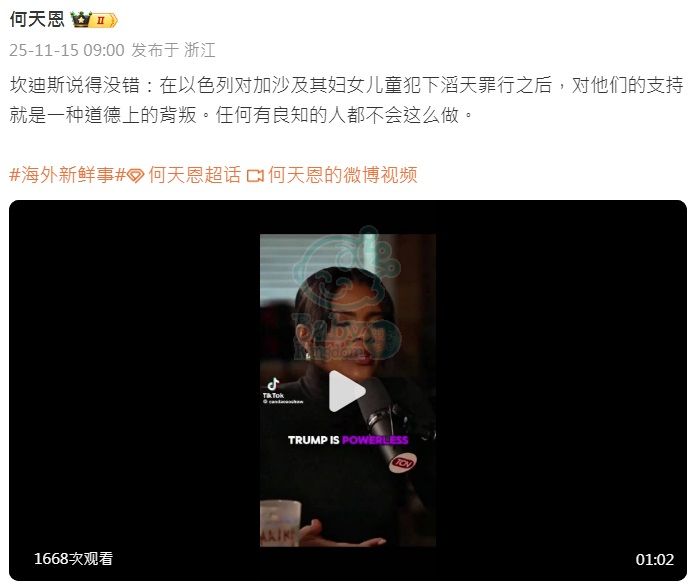Click the 1668次观看 view count

point(73,559)
